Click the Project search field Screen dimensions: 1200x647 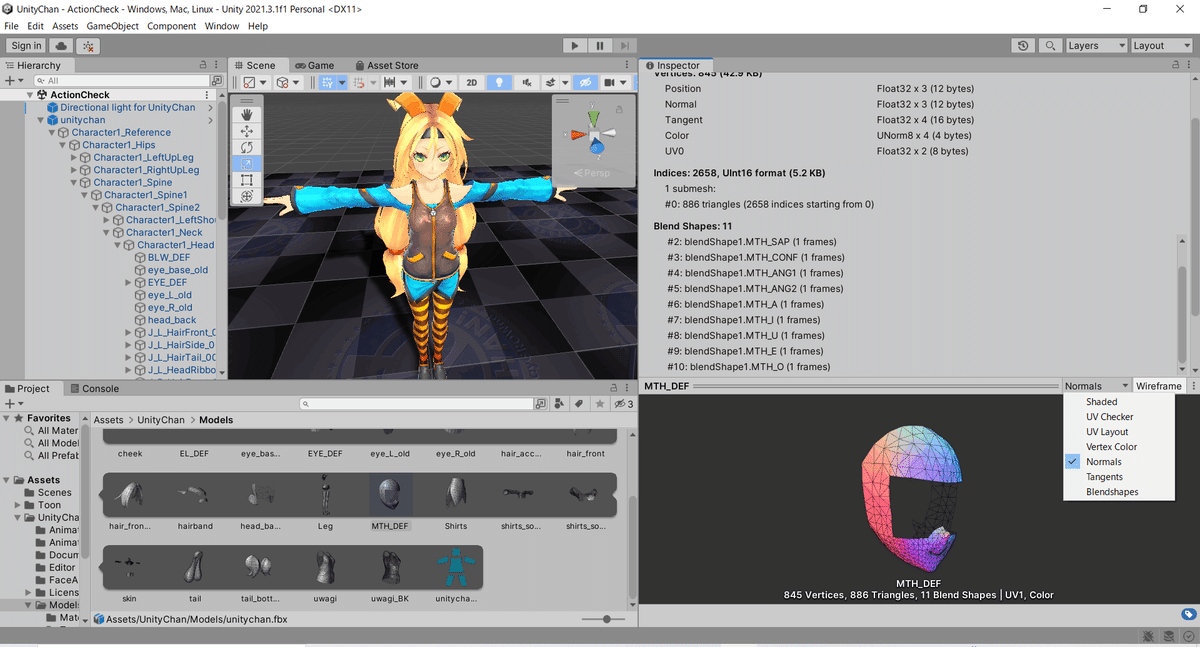(x=417, y=404)
